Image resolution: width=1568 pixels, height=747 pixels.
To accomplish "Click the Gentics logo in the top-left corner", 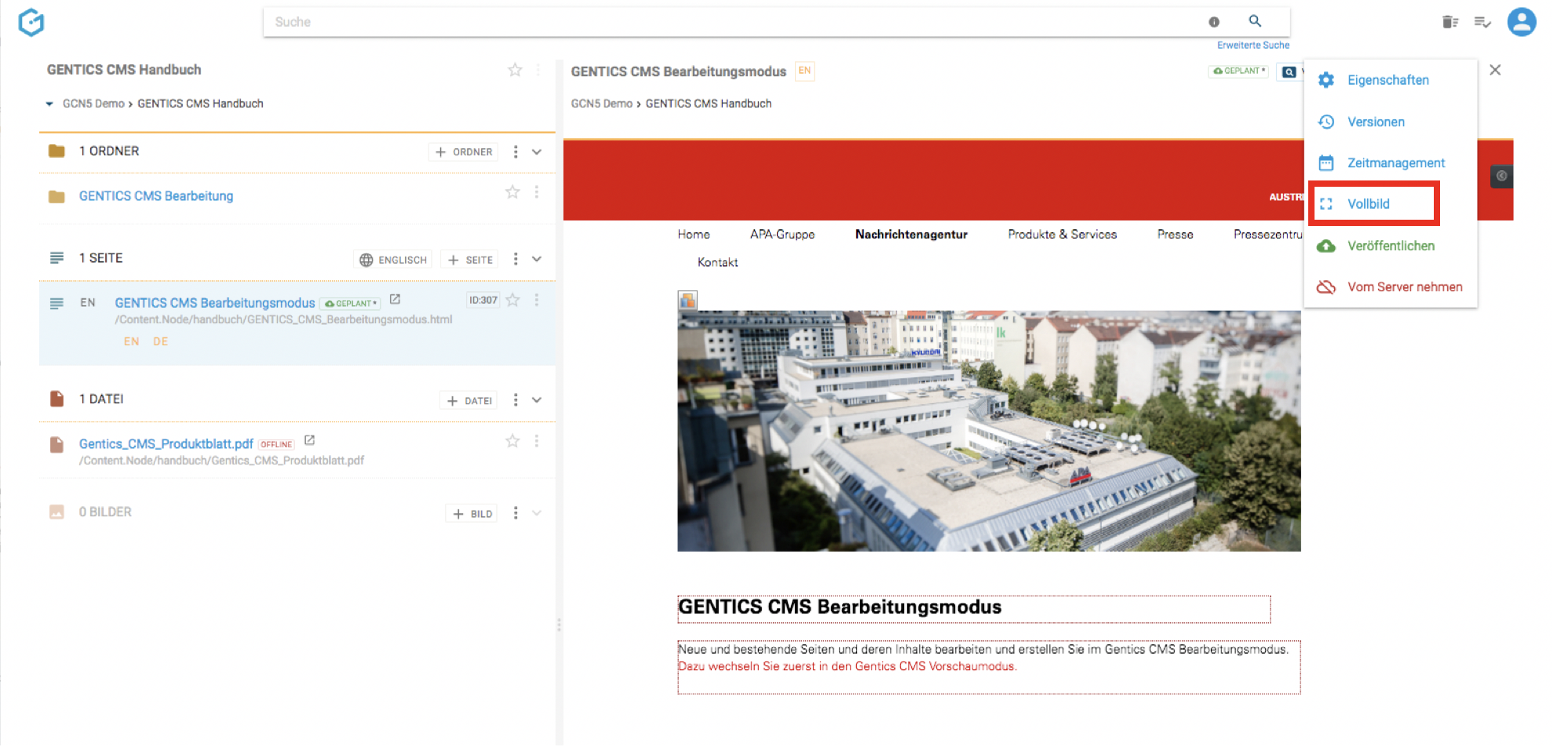I will [31, 22].
